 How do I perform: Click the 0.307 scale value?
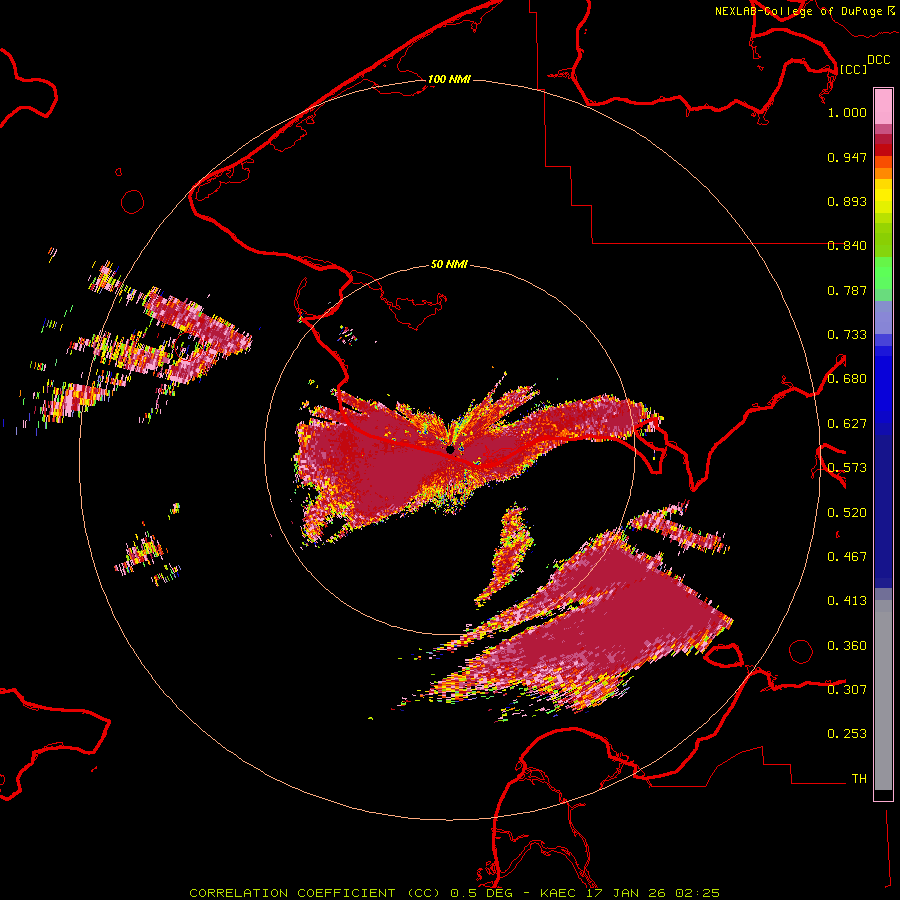pos(847,690)
